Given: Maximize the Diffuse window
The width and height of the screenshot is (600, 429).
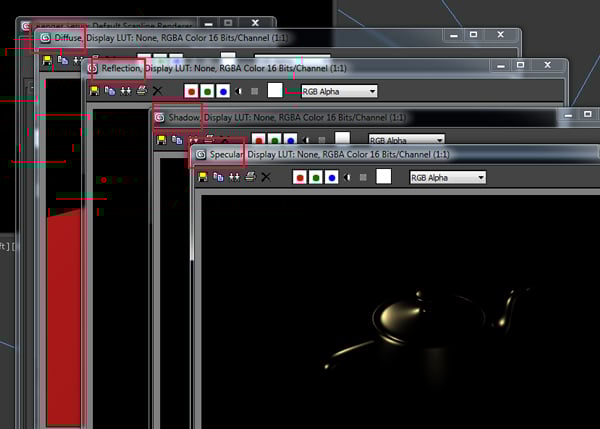Looking at the screenshot, I should tap(473, 35).
